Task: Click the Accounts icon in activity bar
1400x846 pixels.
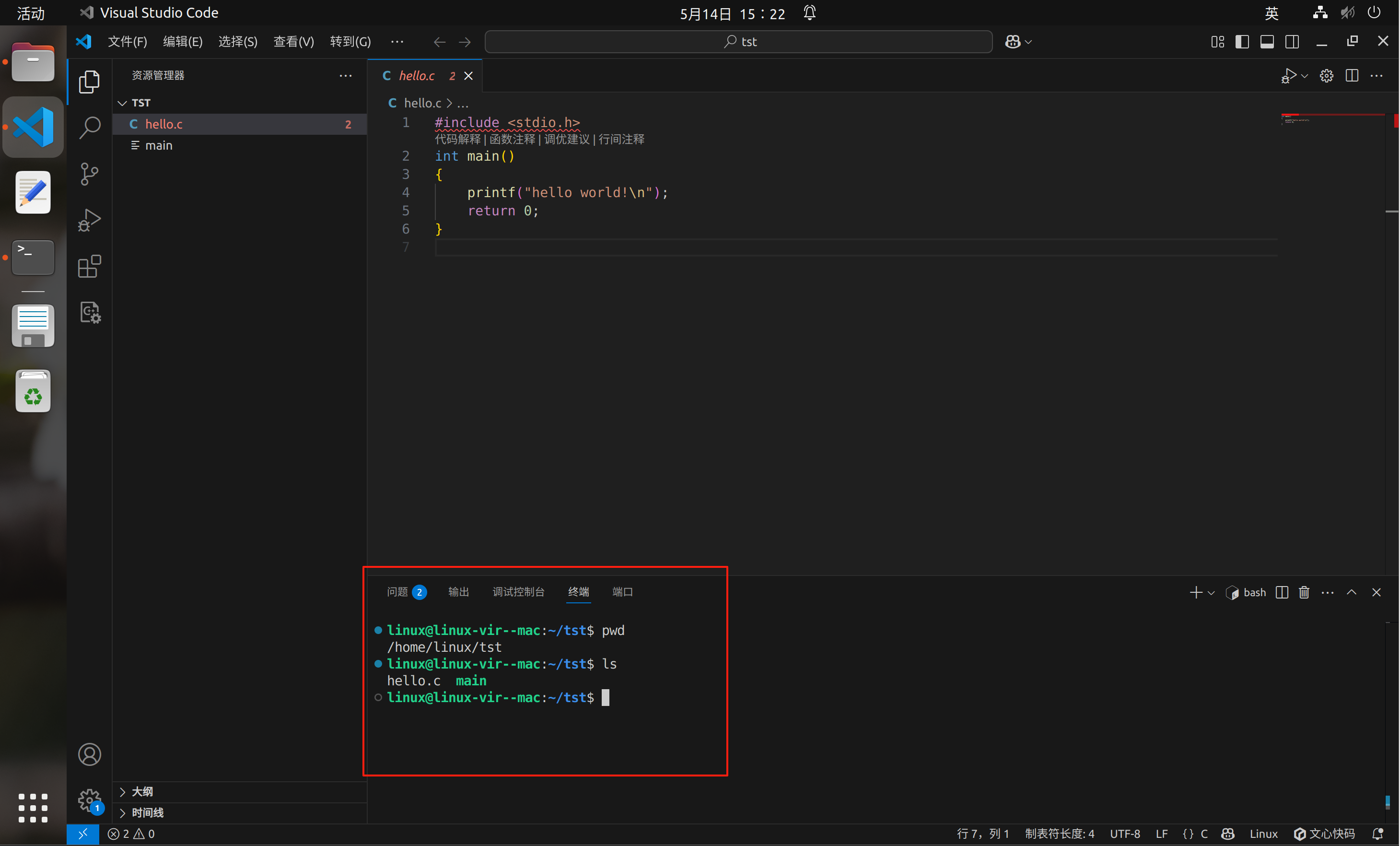Action: pos(89,754)
